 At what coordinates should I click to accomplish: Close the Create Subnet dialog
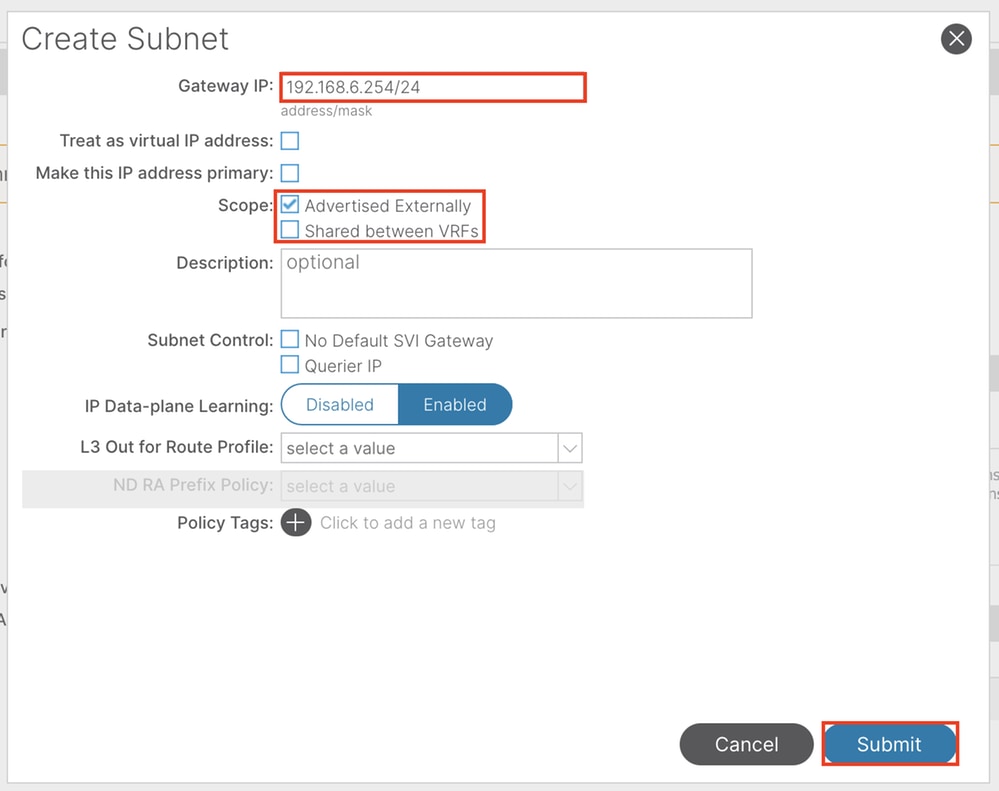point(956,39)
